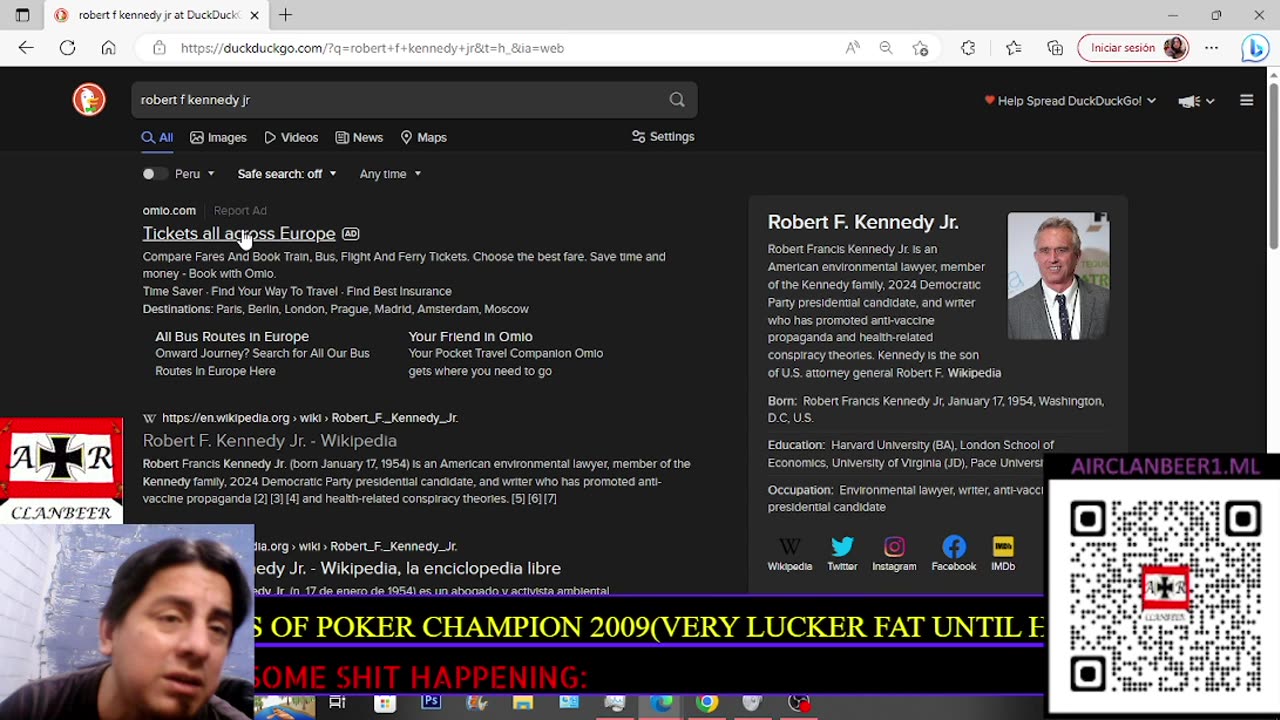Viewport: 1280px width, 720px height.
Task: Open a new browser tab
Action: (286, 15)
